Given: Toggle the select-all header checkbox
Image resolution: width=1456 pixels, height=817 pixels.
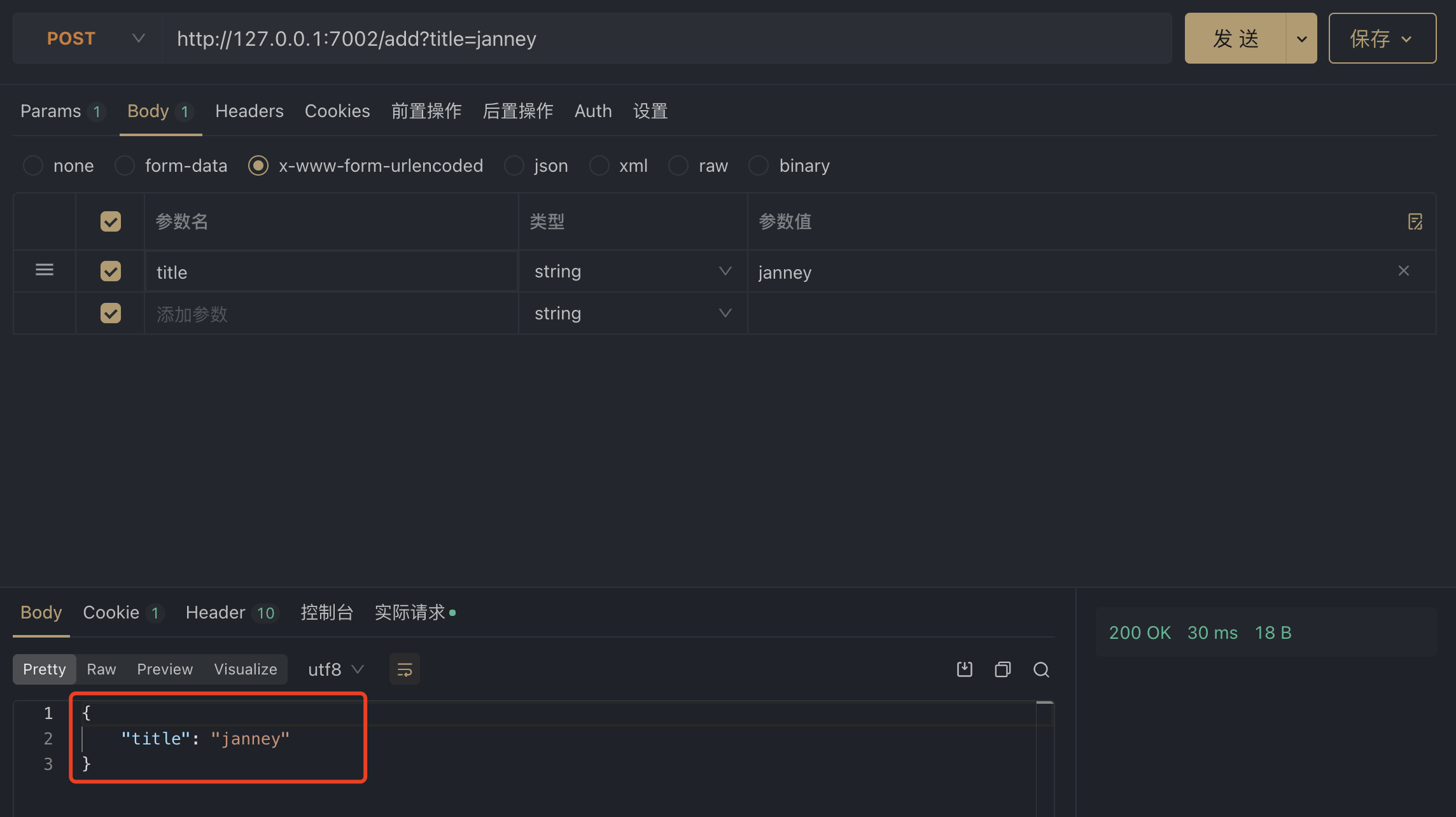Looking at the screenshot, I should [111, 221].
